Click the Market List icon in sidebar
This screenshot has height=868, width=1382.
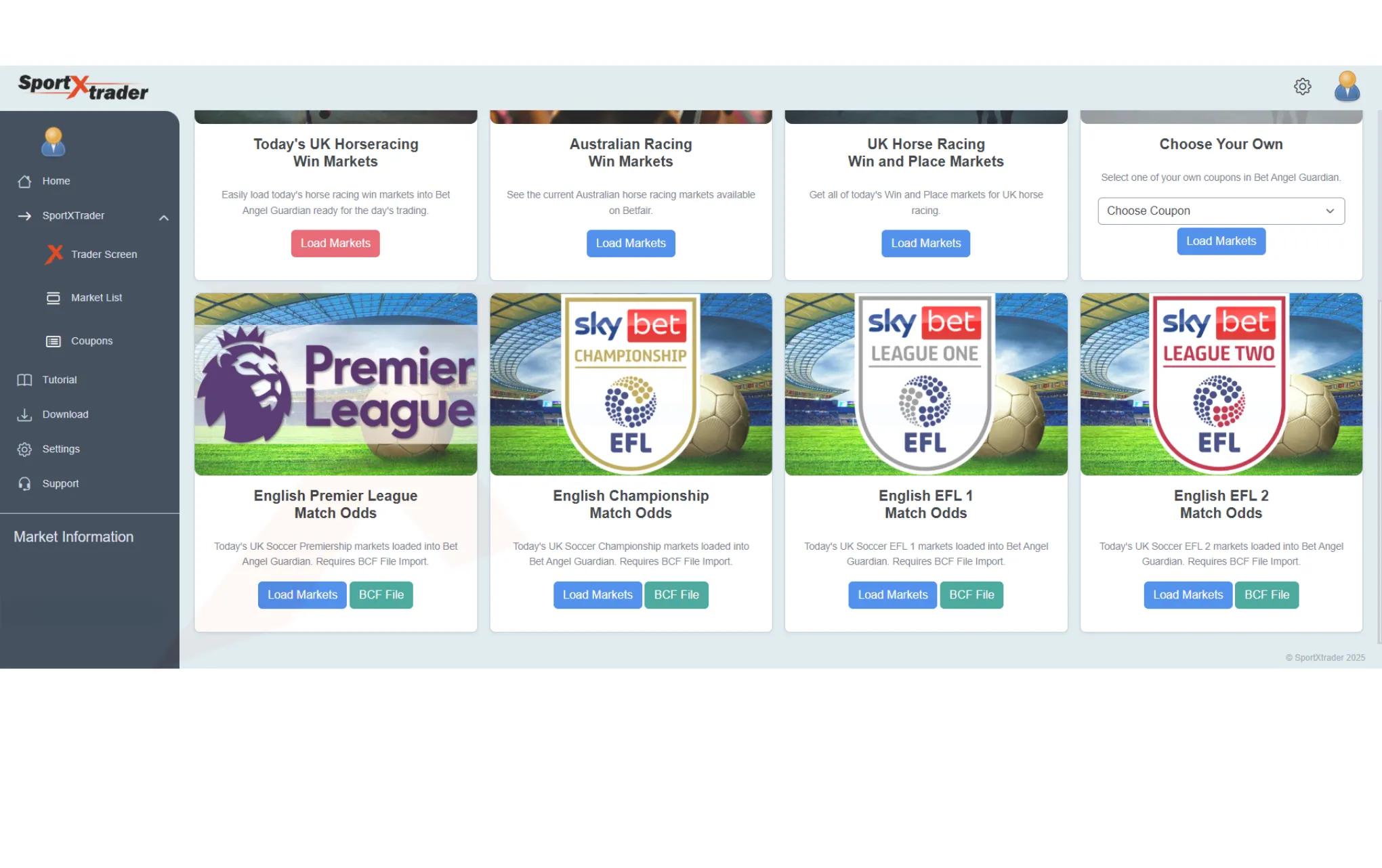pos(53,298)
